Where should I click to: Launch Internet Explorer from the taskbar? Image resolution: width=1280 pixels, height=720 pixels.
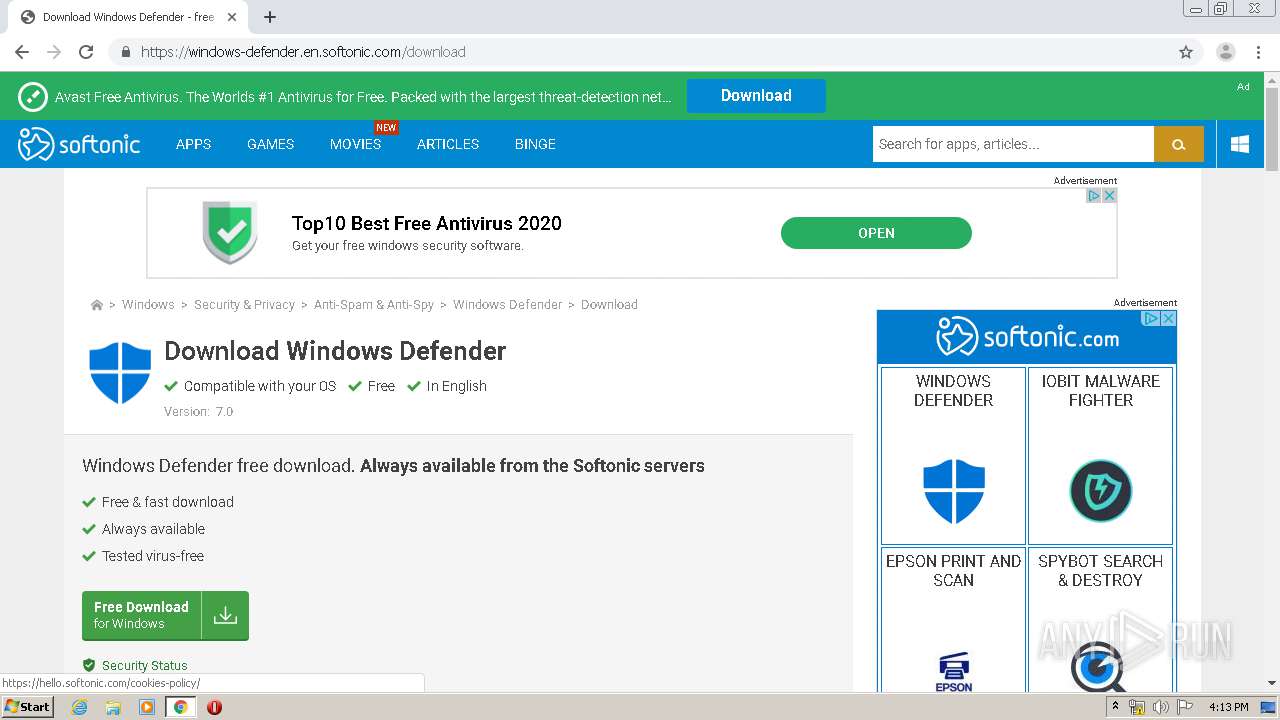click(x=79, y=707)
